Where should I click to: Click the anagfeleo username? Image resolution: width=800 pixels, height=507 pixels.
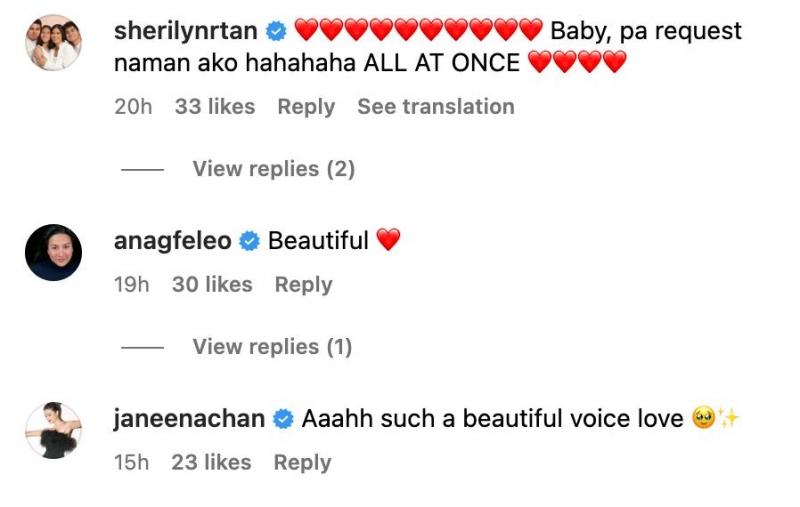(x=173, y=241)
